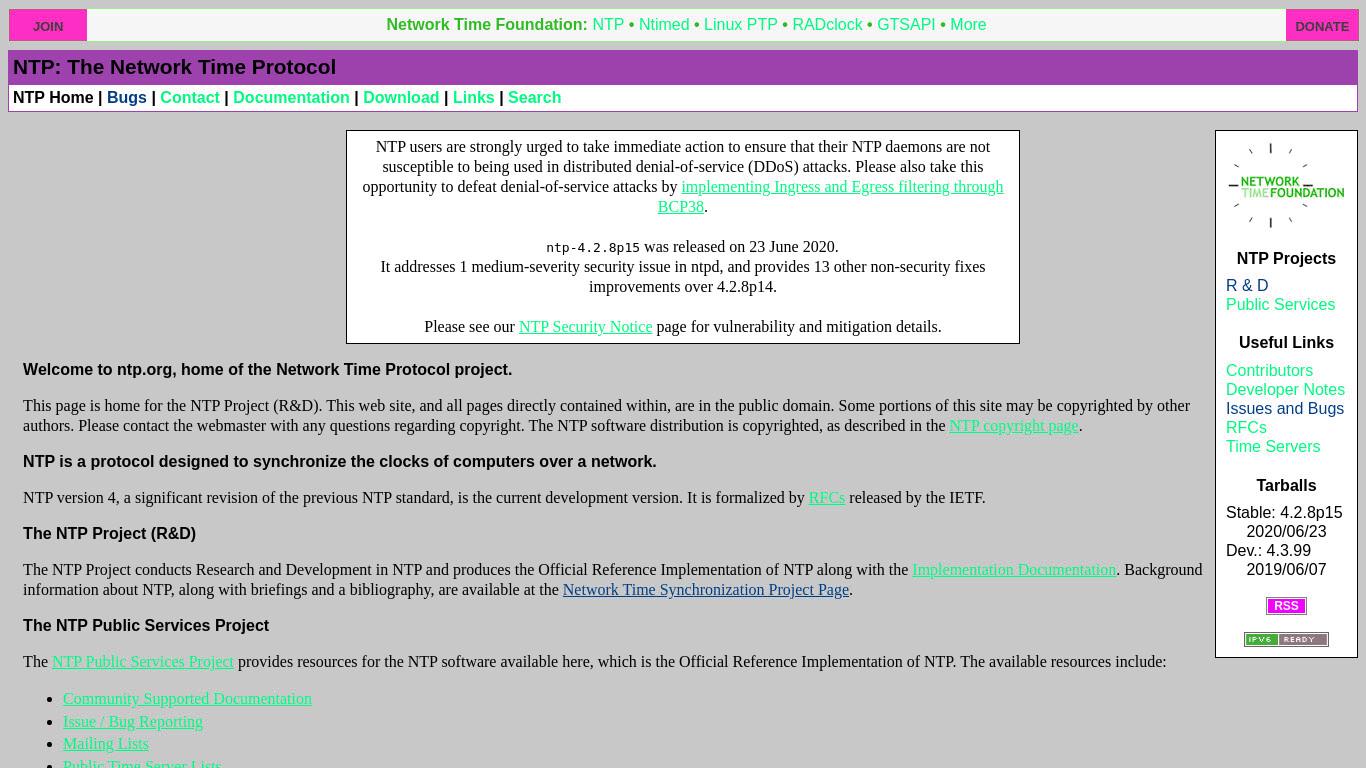Open the RFCs link in body text
1366x768 pixels.
827,498
